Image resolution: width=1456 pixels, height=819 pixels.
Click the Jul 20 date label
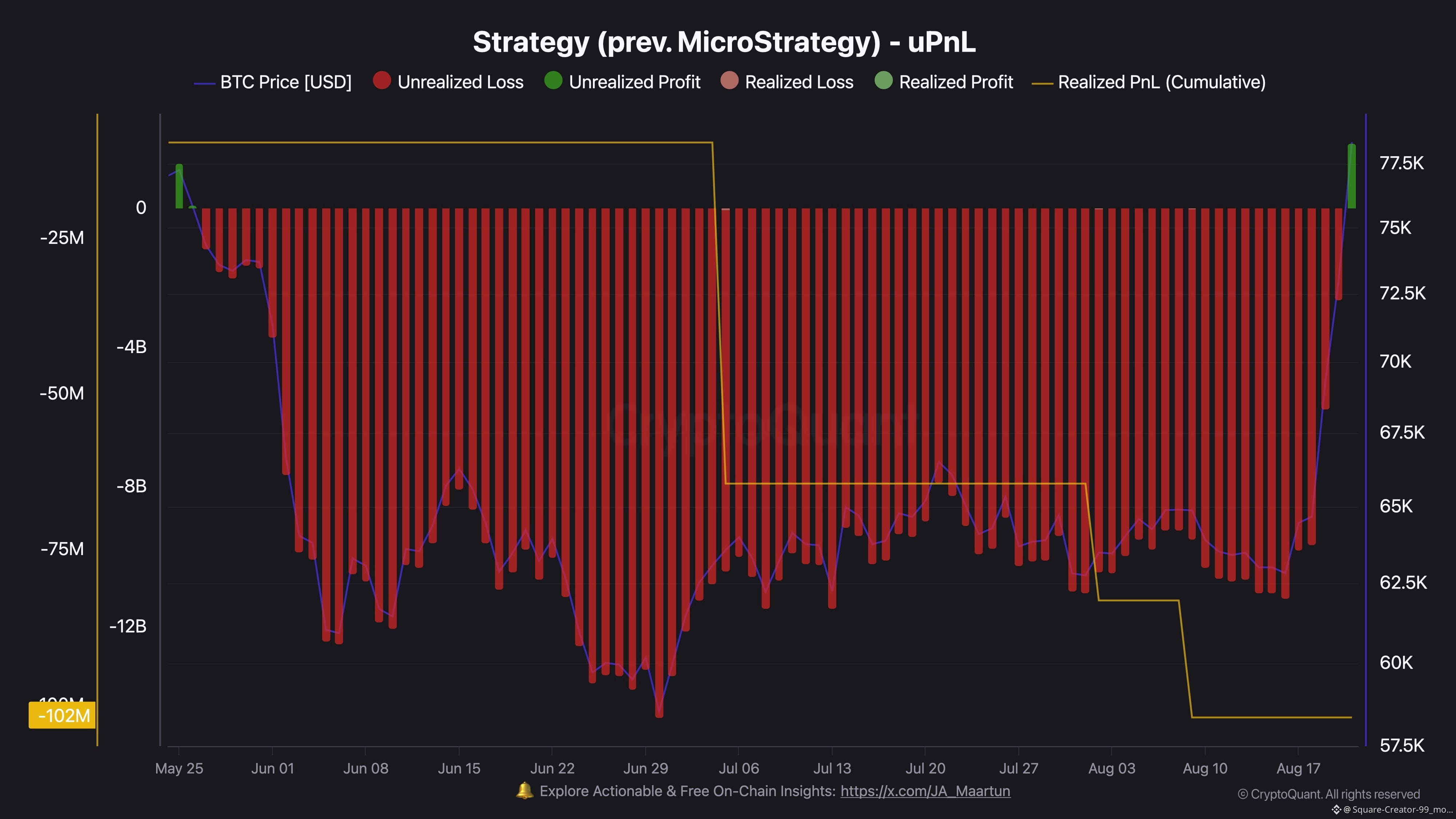925,769
